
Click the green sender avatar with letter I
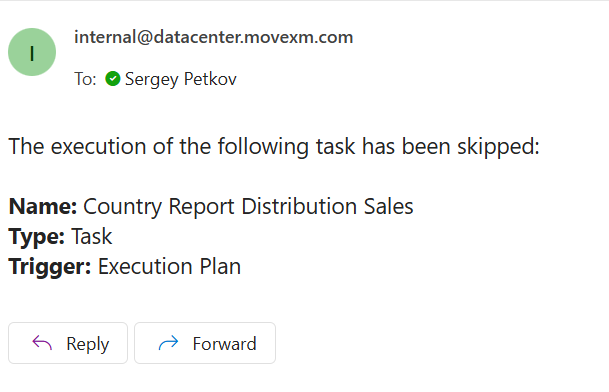coord(32,52)
